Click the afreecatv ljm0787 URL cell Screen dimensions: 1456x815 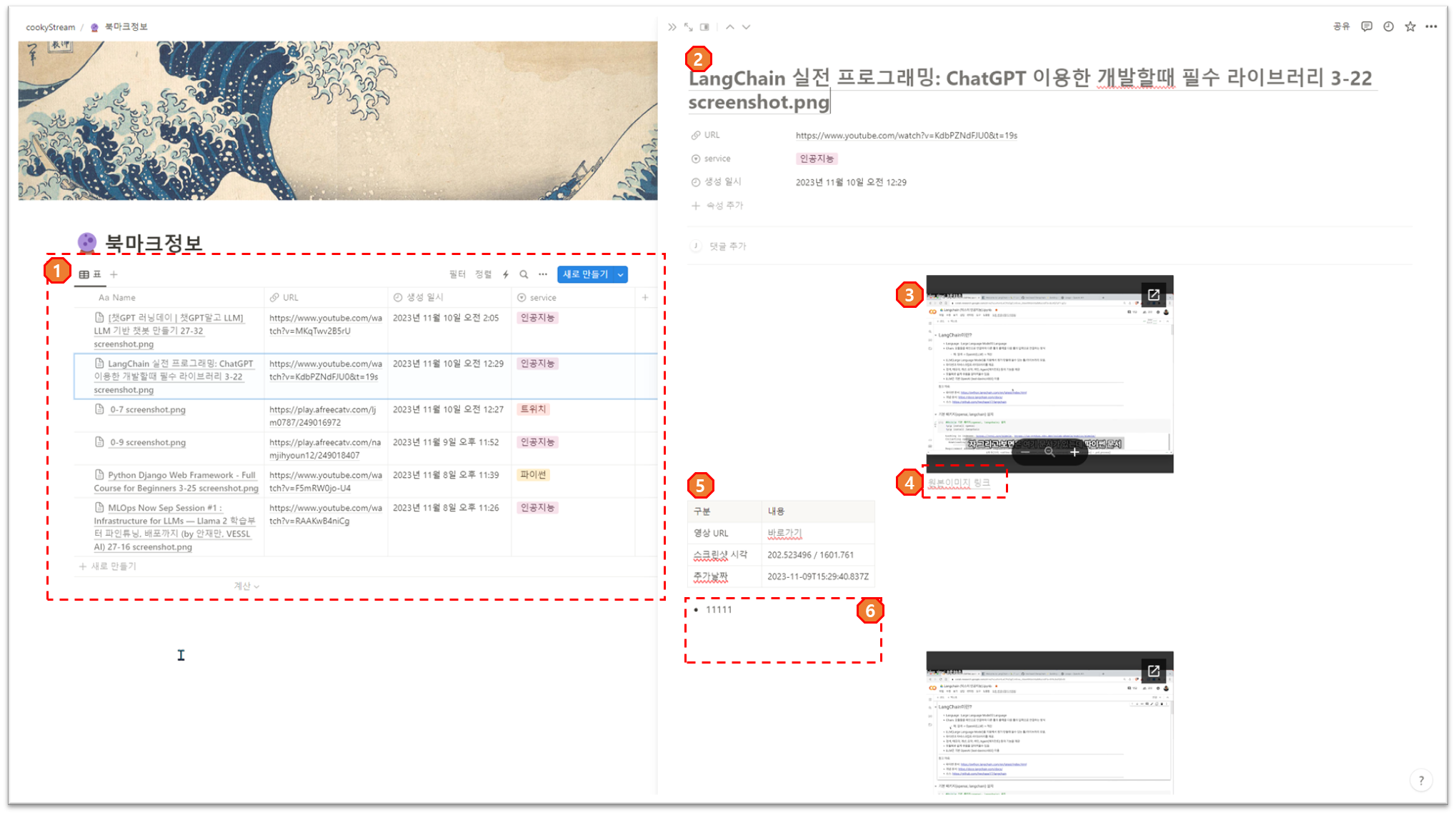click(325, 416)
